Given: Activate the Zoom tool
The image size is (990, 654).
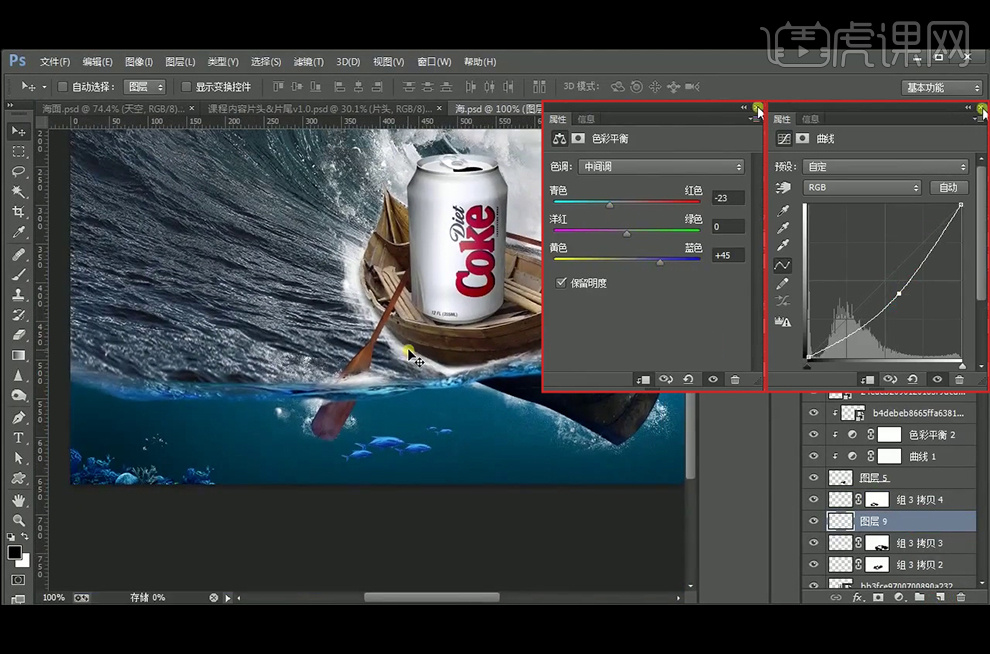Looking at the screenshot, I should 18,520.
